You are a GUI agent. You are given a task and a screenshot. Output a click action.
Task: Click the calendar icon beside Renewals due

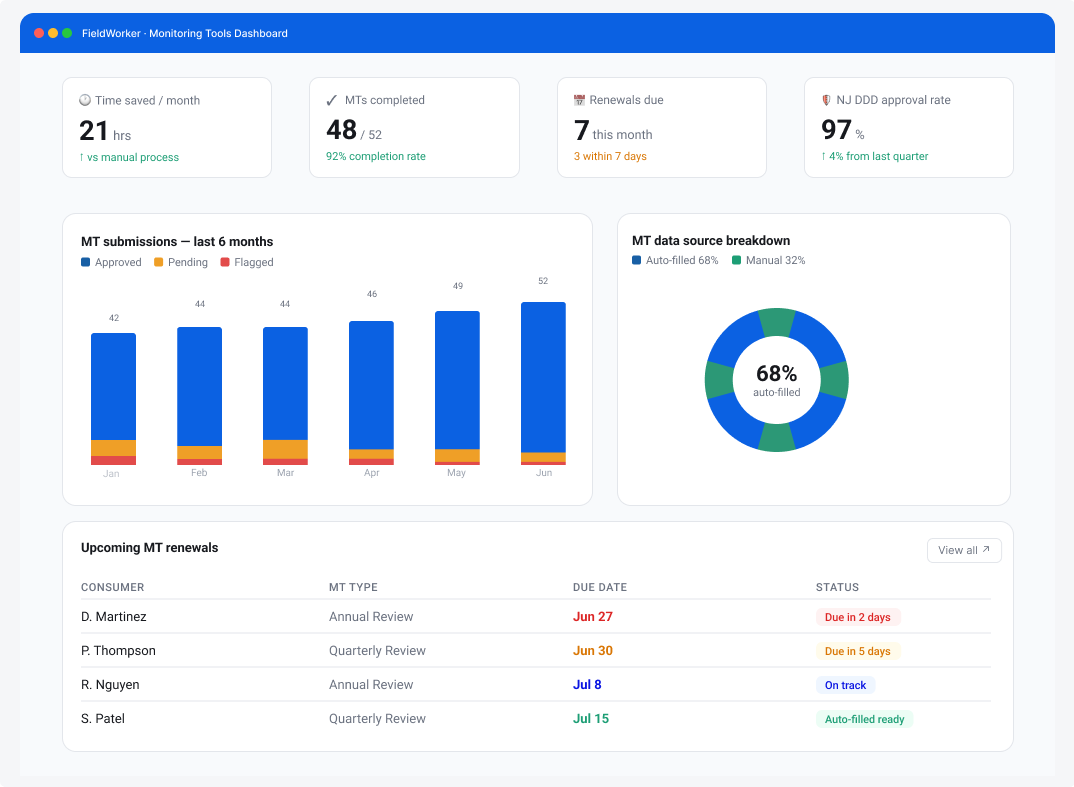pyautogui.click(x=579, y=100)
